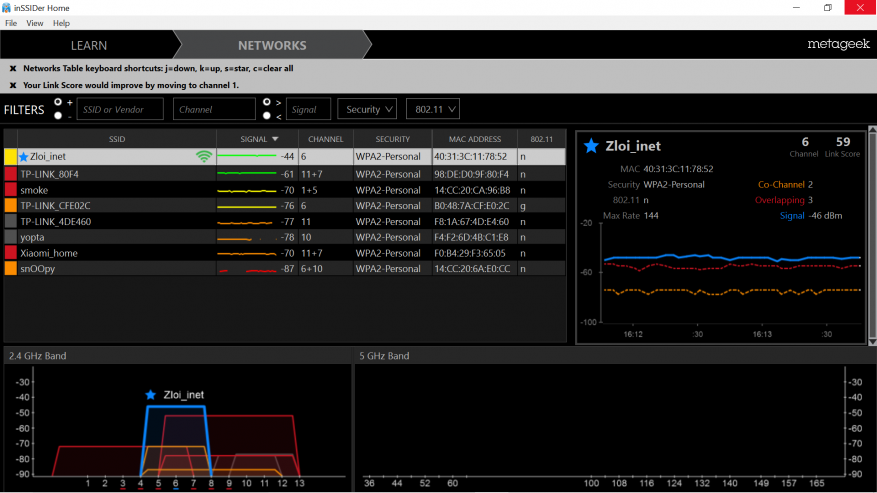Select the exclude (-) SSID filter radio

[x=58, y=116]
